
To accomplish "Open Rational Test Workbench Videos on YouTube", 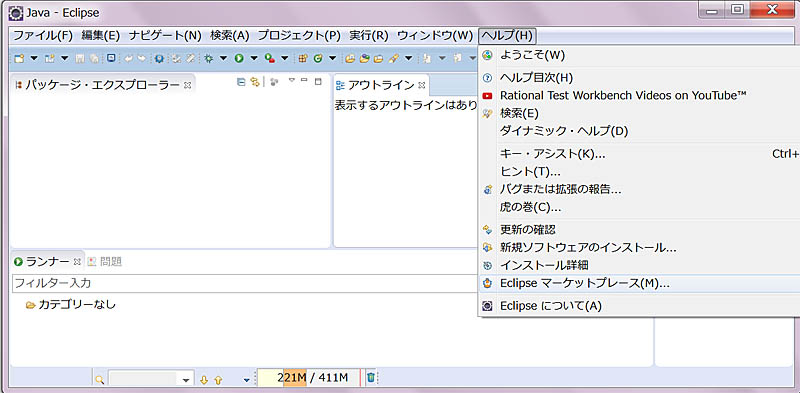I will (639, 95).
